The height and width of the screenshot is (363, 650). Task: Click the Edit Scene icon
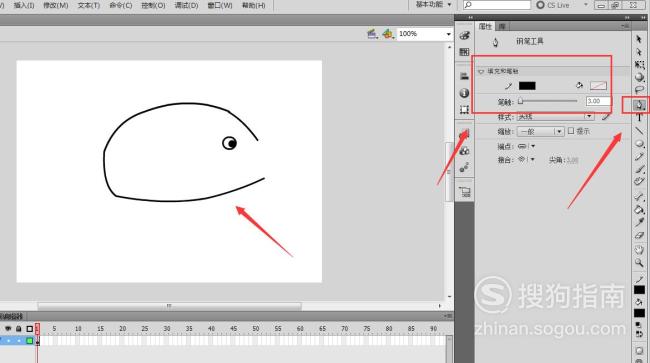[x=372, y=34]
